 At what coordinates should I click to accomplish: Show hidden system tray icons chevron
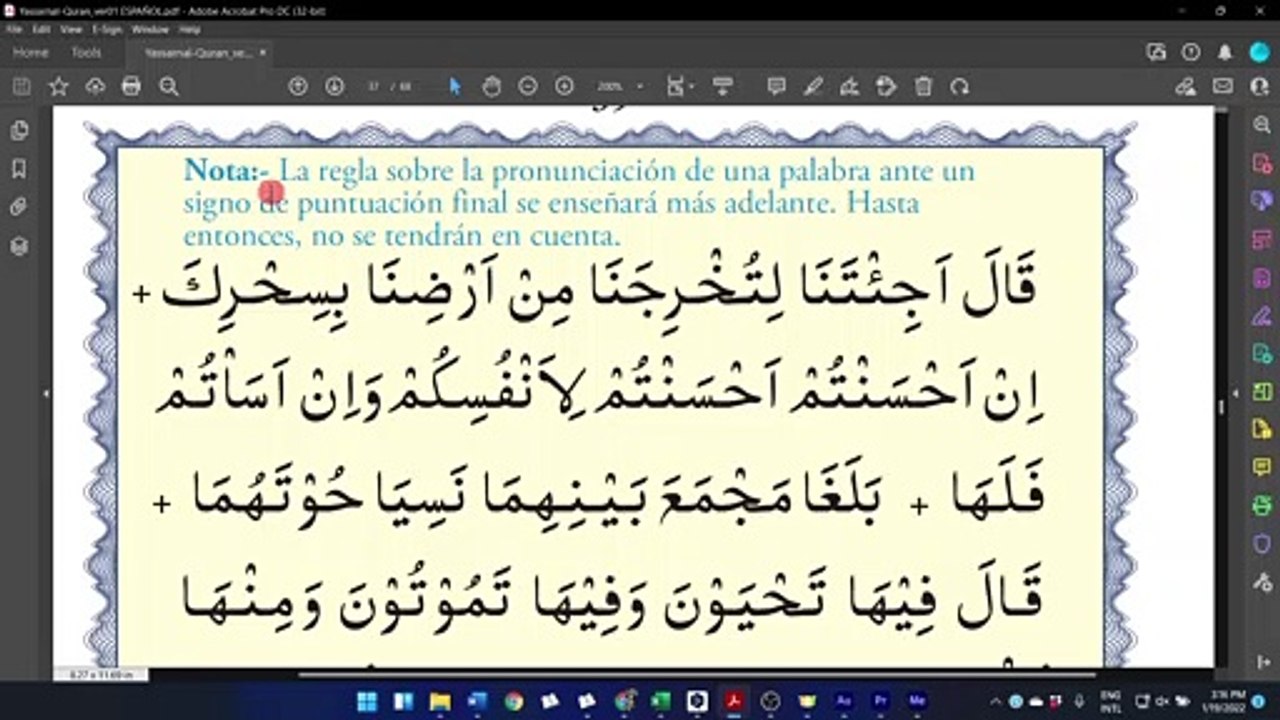tap(997, 701)
